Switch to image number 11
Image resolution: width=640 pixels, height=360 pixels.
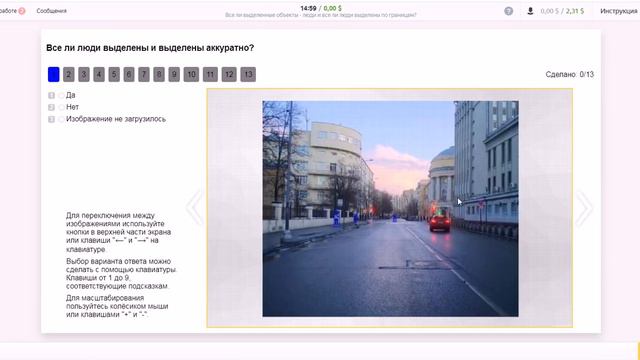pyautogui.click(x=210, y=74)
